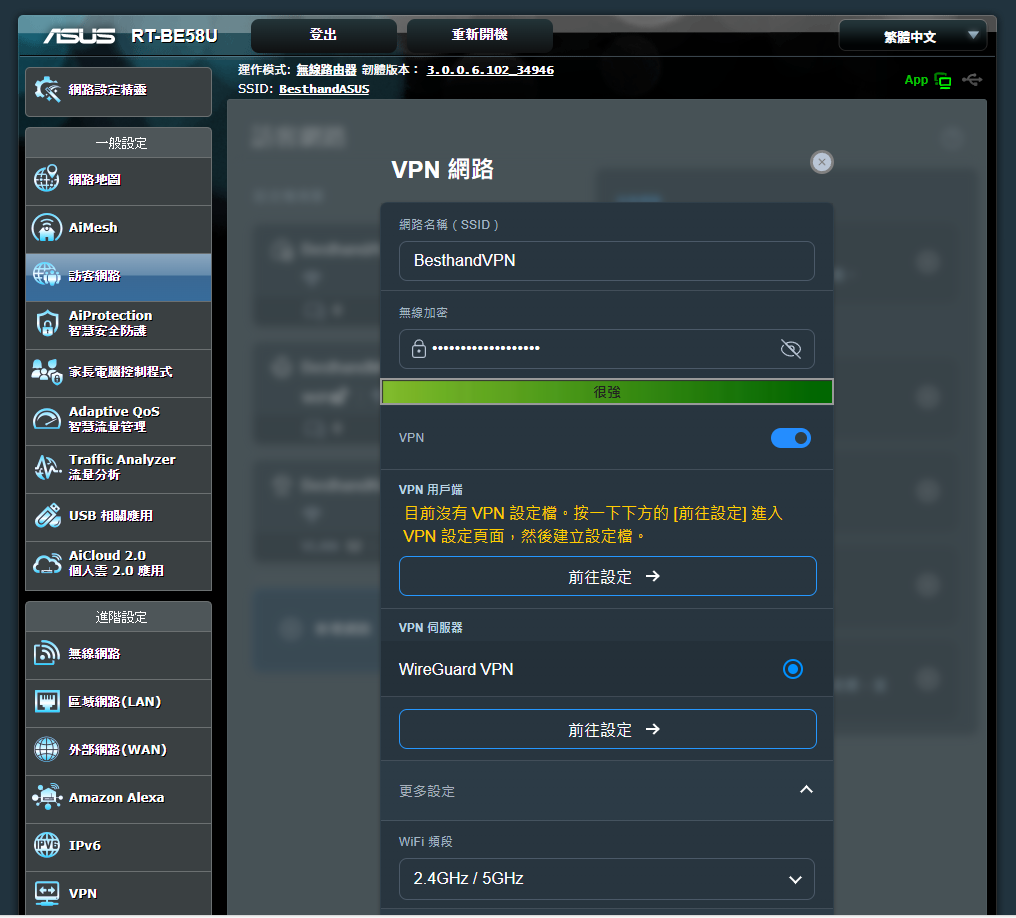Screen dimensions: 1016x918
Task: Select the WireGuard VPN radio button
Action: click(x=793, y=669)
